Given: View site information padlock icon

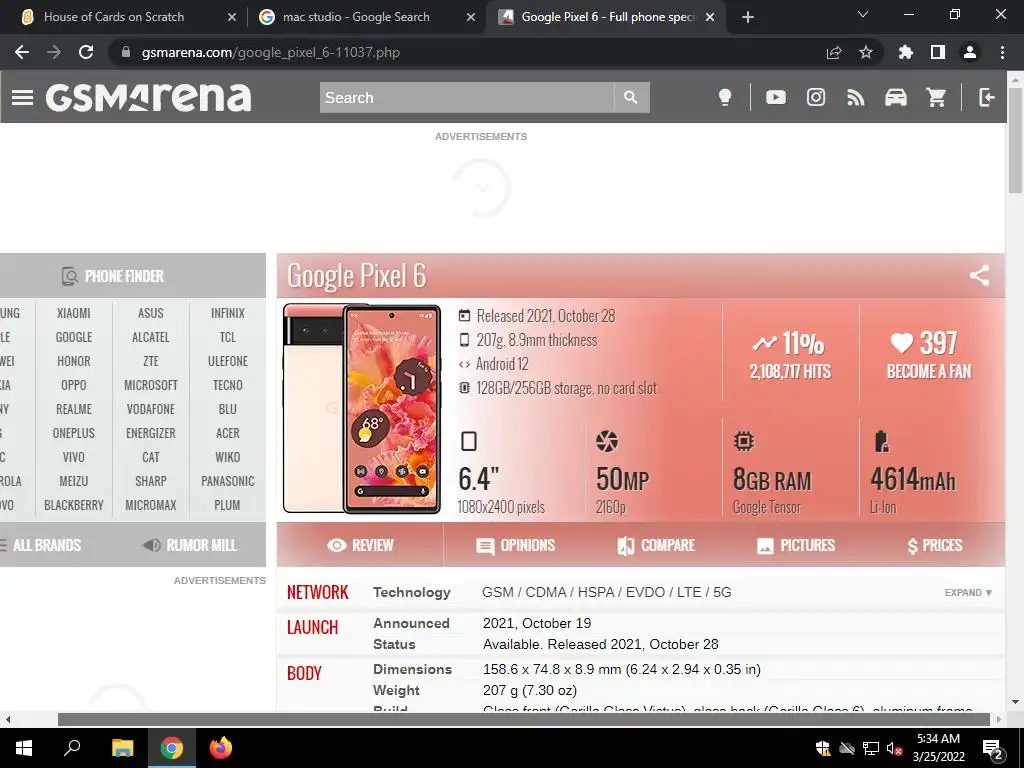Looking at the screenshot, I should (x=126, y=52).
